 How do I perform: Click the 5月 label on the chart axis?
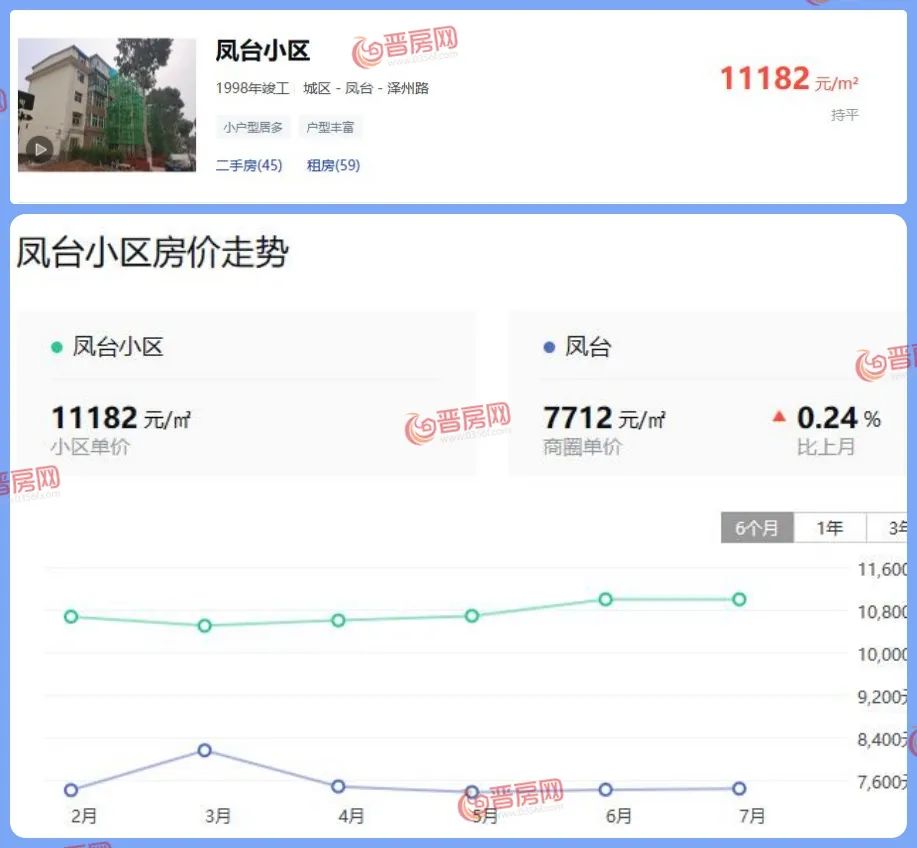click(484, 816)
